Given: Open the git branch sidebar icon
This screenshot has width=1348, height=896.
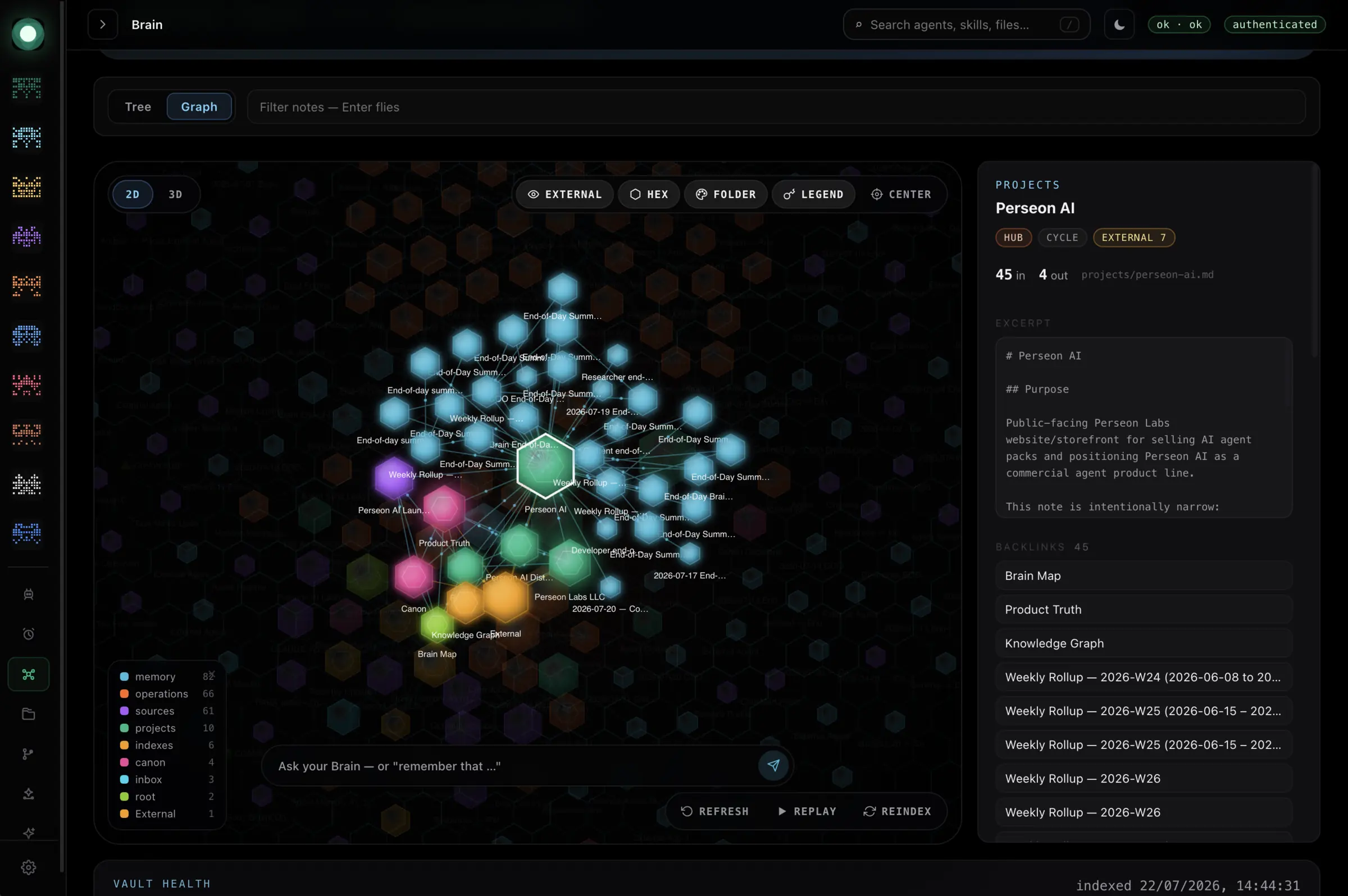Looking at the screenshot, I should point(28,754).
